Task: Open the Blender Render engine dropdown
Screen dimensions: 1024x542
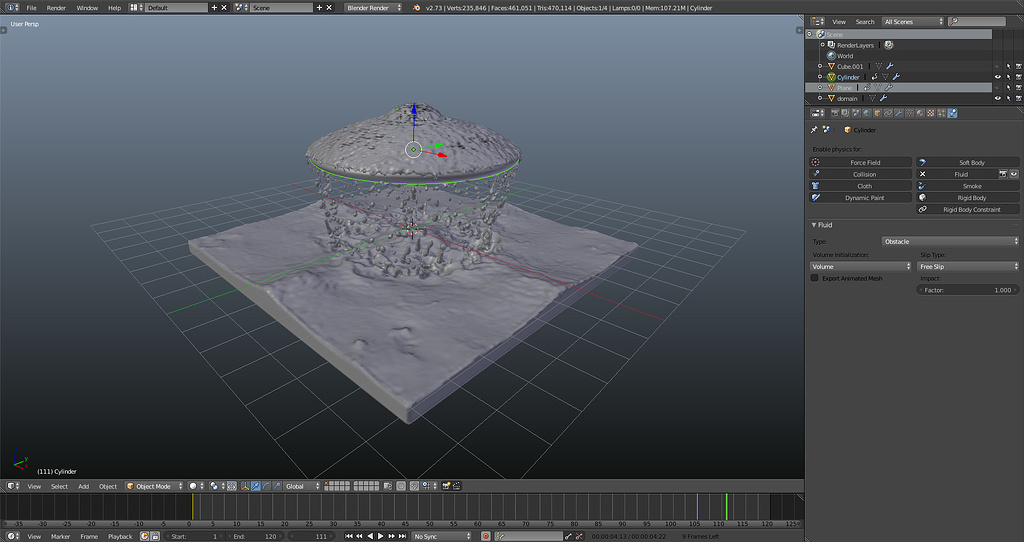Action: (x=374, y=8)
